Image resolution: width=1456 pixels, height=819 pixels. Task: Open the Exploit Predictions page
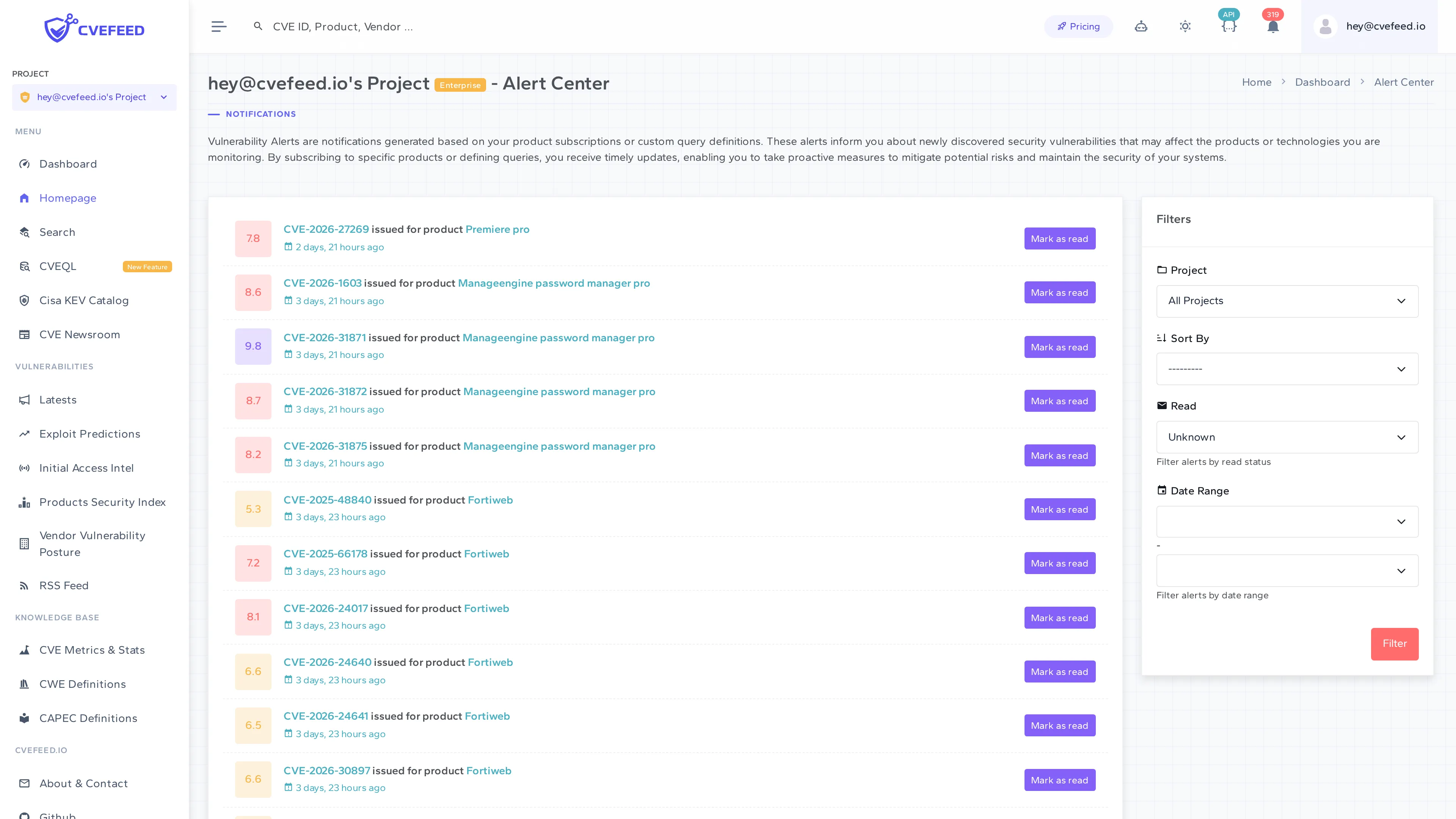coord(89,433)
